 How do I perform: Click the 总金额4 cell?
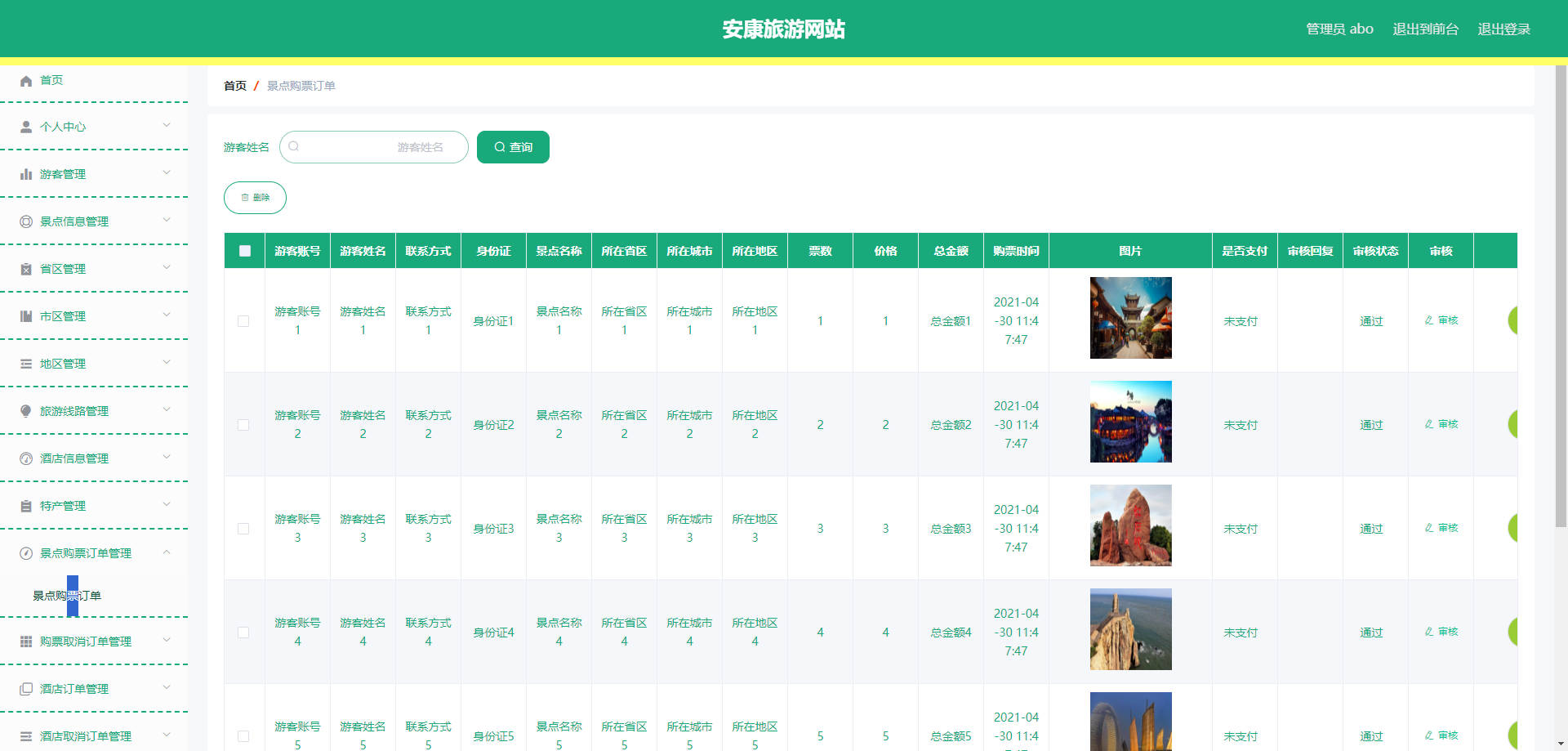click(x=951, y=633)
